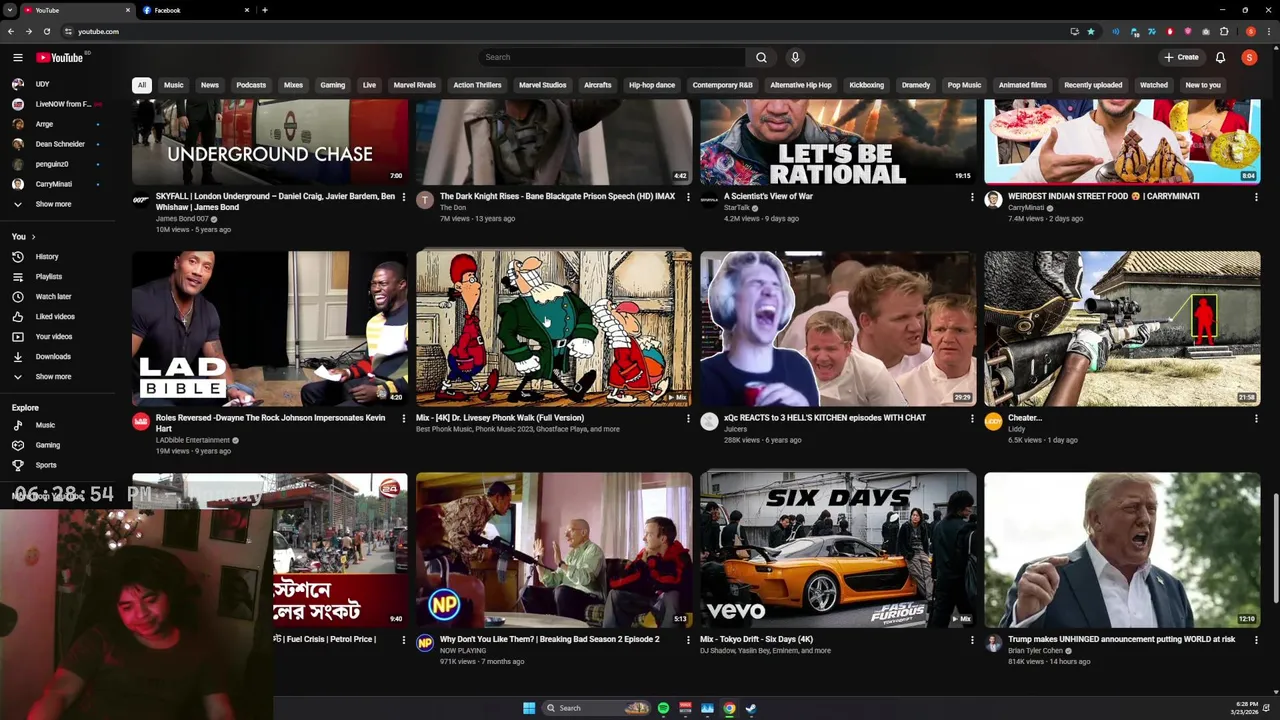Open Dean Schneider subscription channel
The width and height of the screenshot is (1280, 720).
(x=59, y=144)
